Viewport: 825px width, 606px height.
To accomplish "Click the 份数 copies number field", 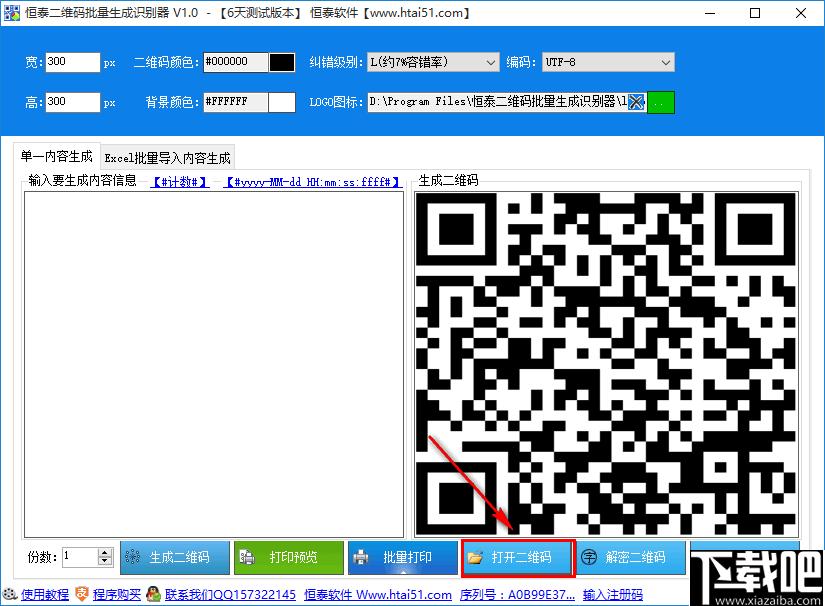I will tap(81, 557).
